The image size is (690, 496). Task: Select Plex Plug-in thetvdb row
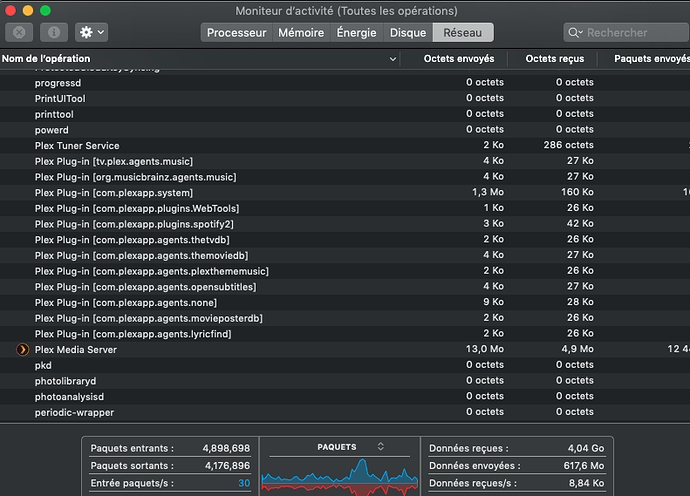(345, 239)
